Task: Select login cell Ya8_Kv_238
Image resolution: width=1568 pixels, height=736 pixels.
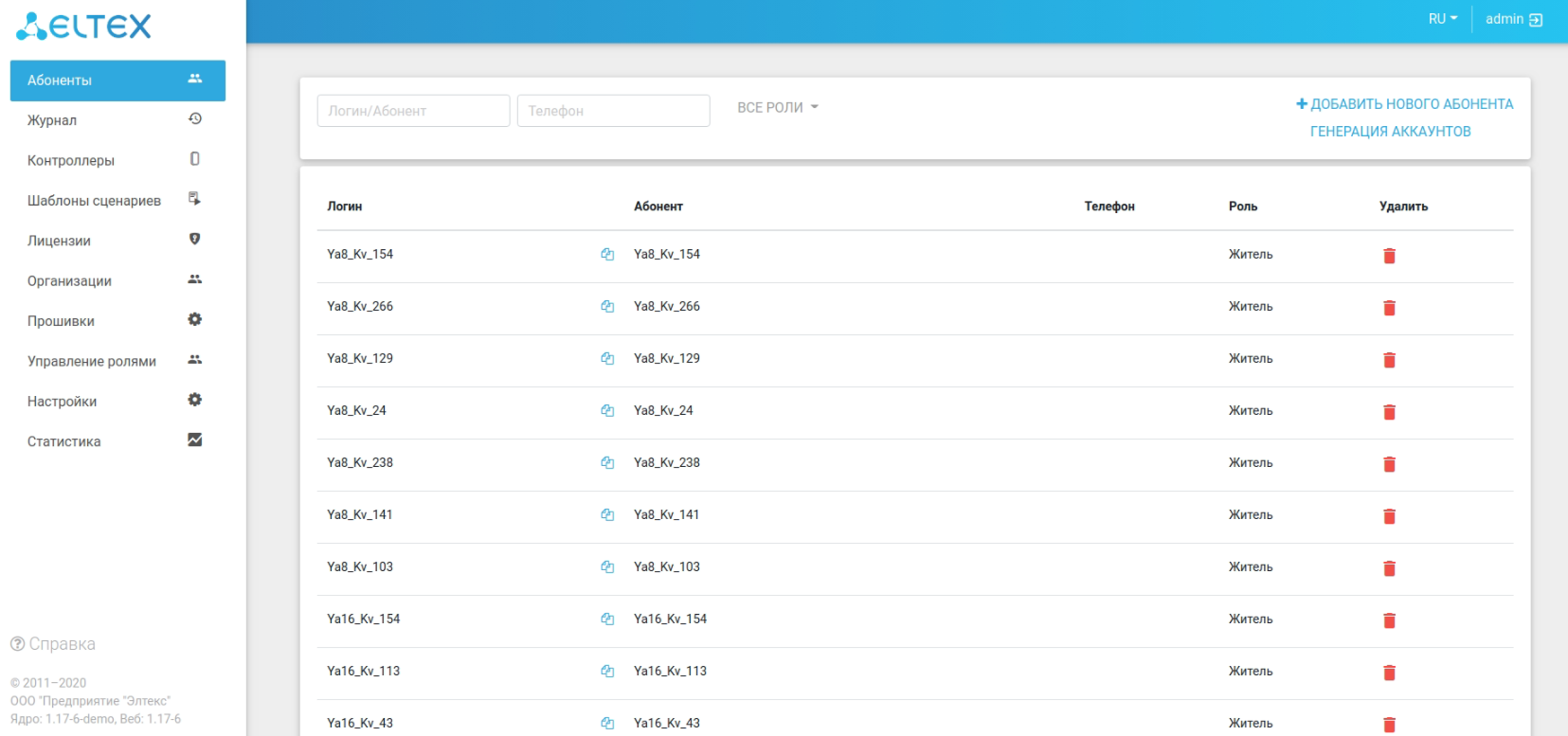Action: pos(360,462)
